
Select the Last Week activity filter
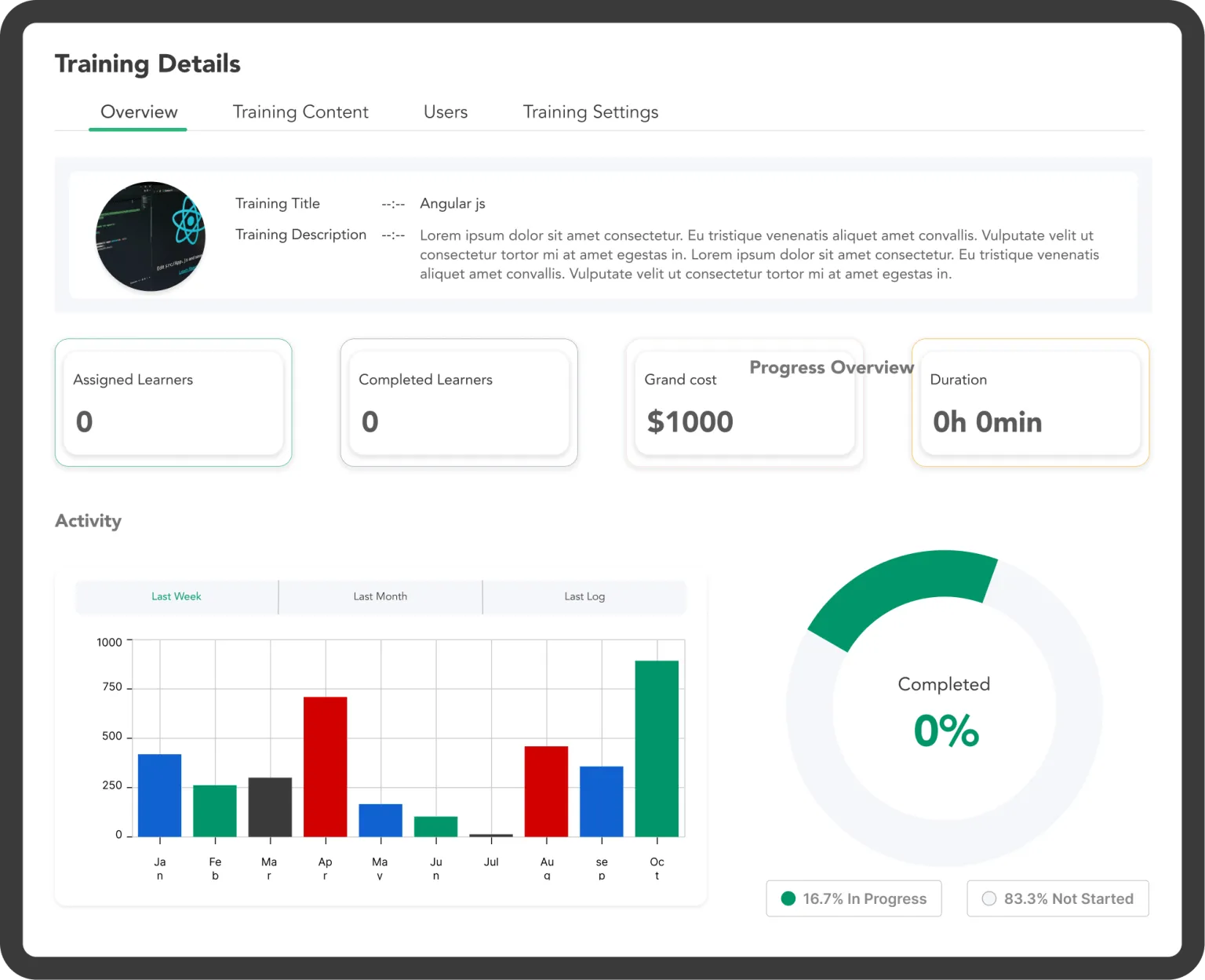pos(177,596)
